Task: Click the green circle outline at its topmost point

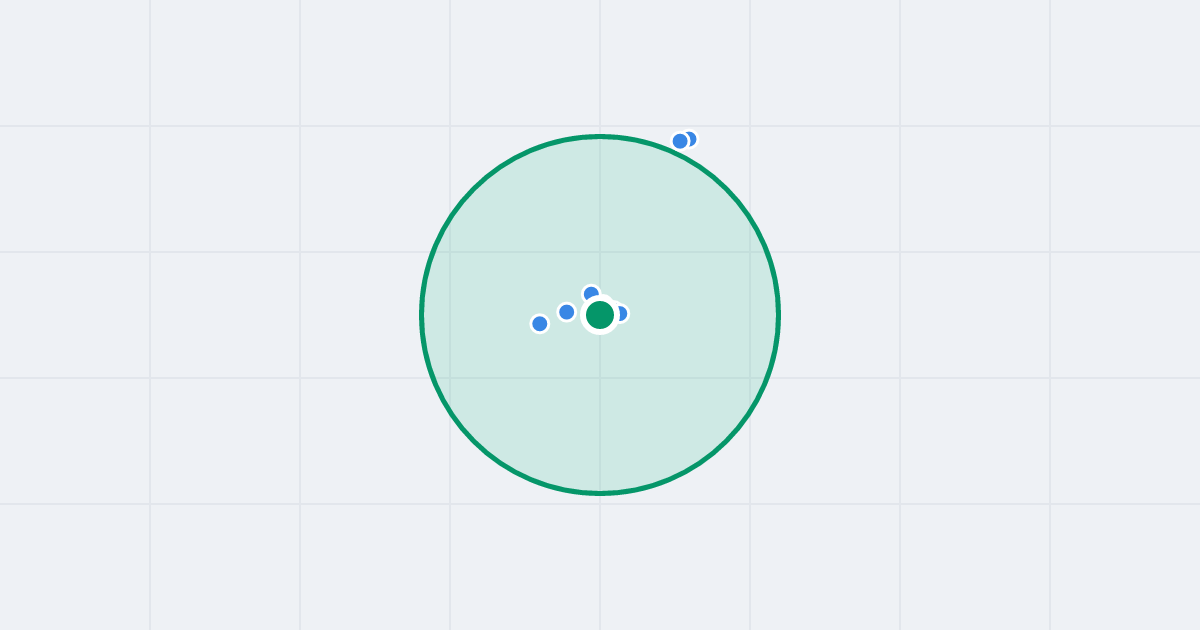Action: tap(600, 136)
